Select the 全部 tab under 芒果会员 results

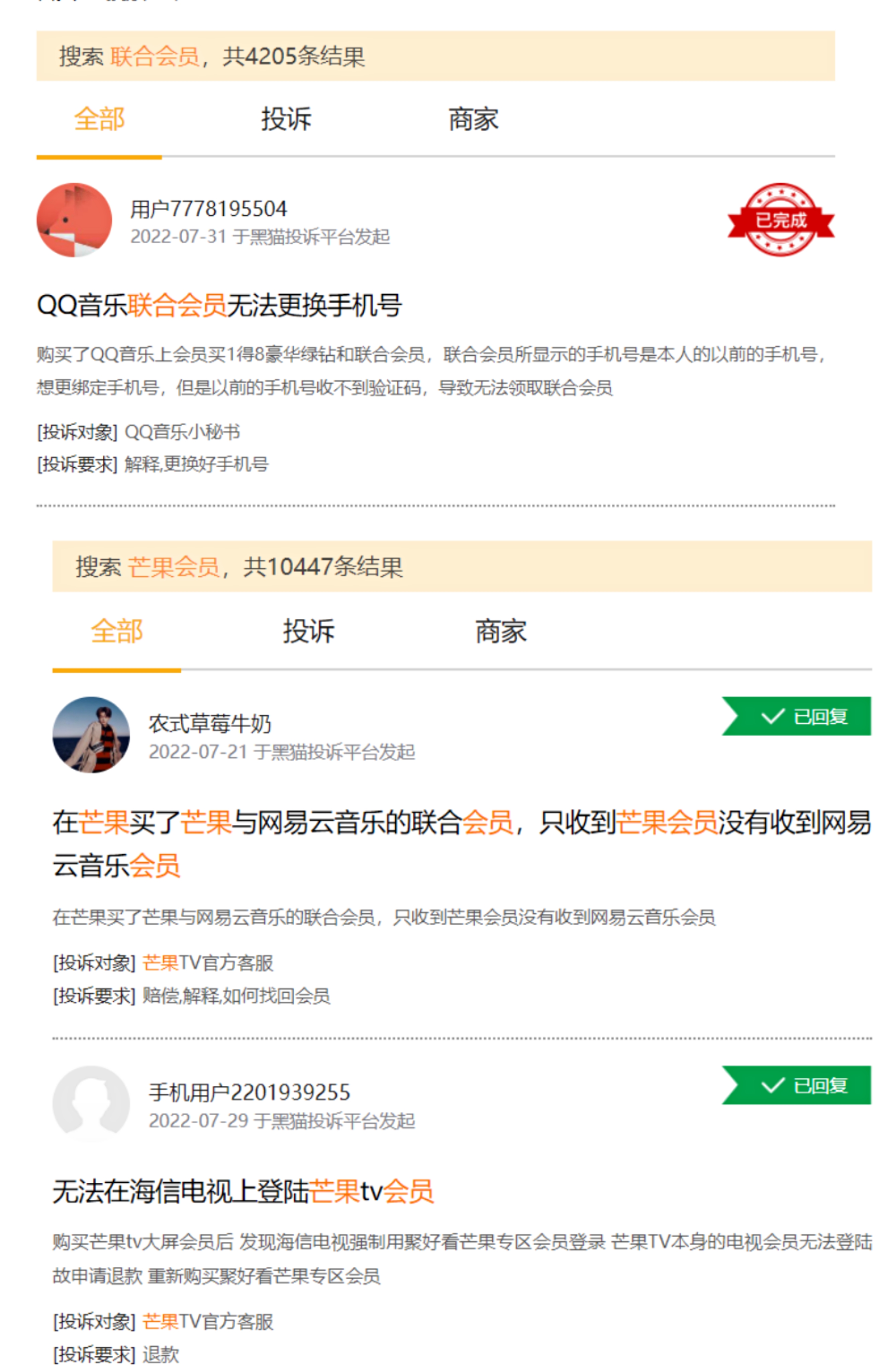click(117, 631)
